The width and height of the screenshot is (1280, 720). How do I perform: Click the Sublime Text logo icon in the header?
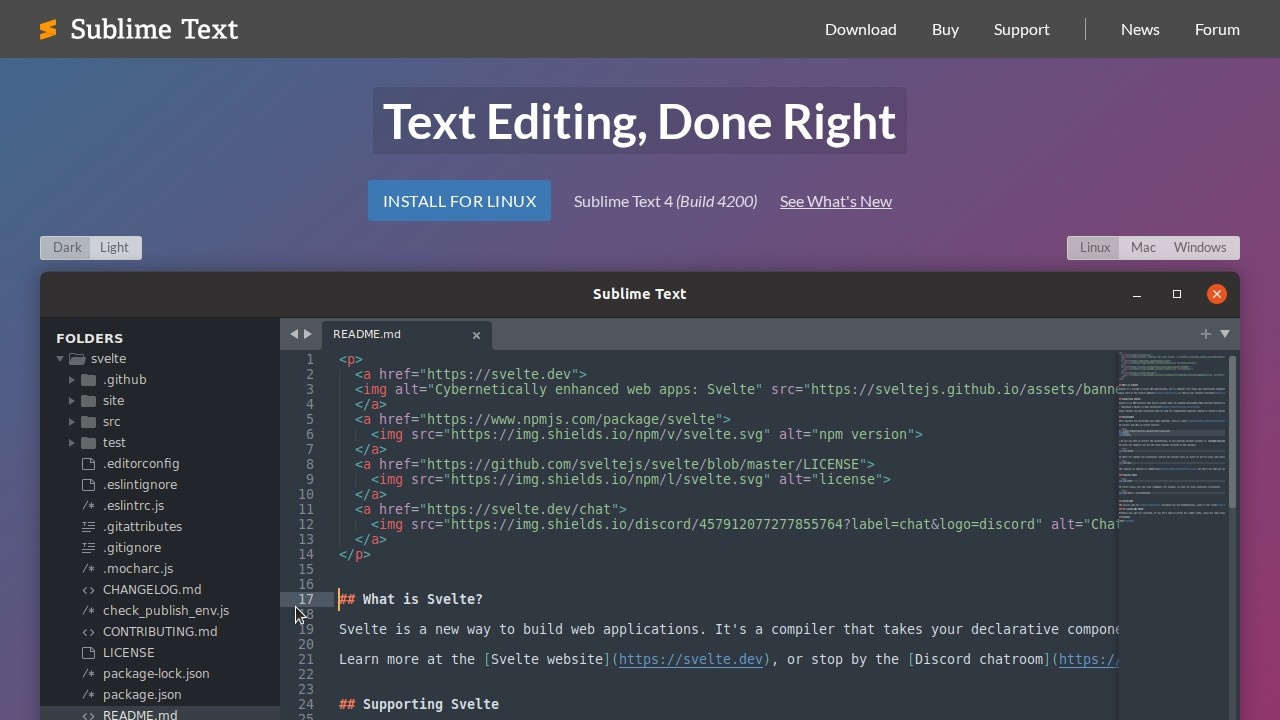pos(47,29)
